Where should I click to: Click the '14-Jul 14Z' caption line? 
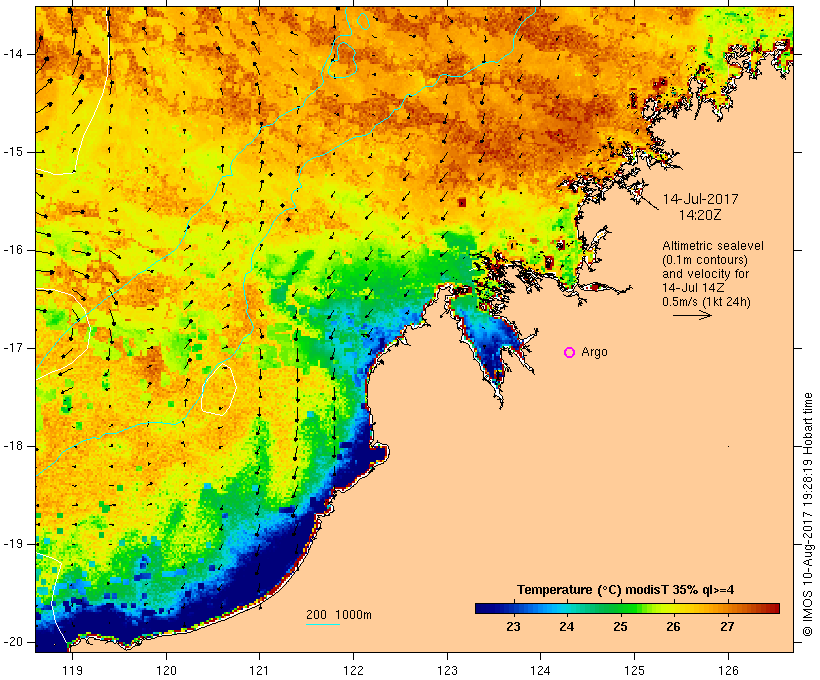tap(693, 288)
